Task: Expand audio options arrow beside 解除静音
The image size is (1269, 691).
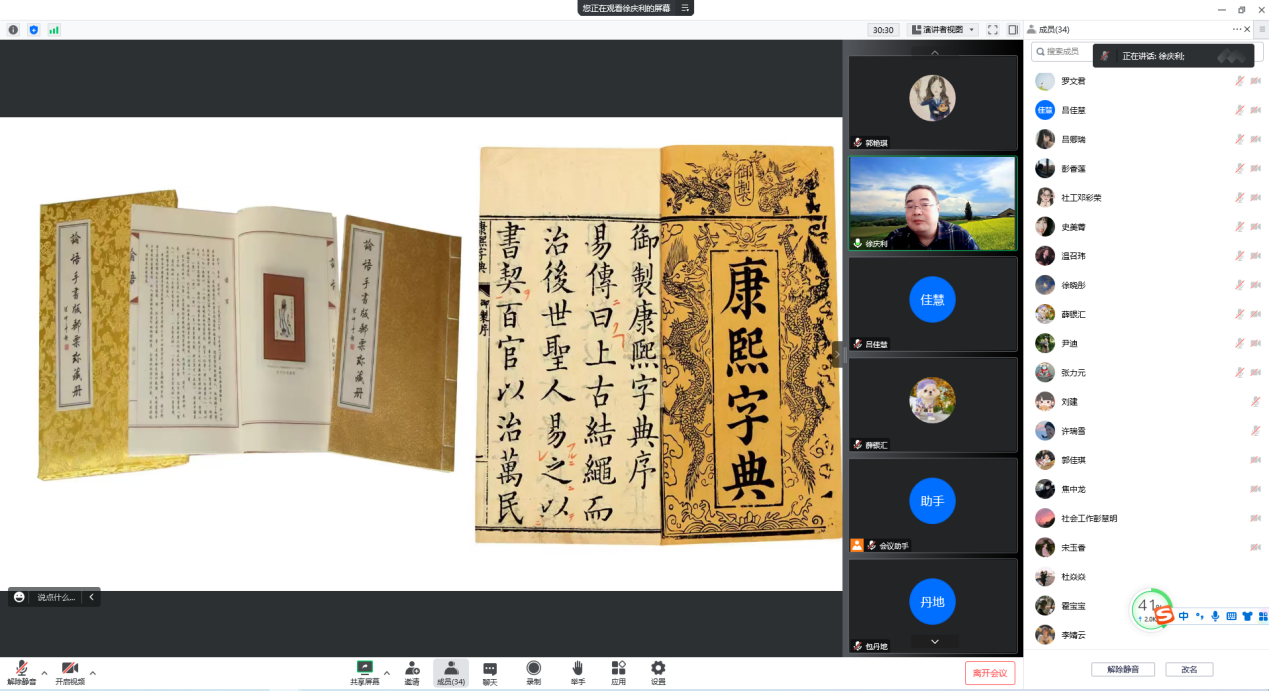Action: point(44,672)
